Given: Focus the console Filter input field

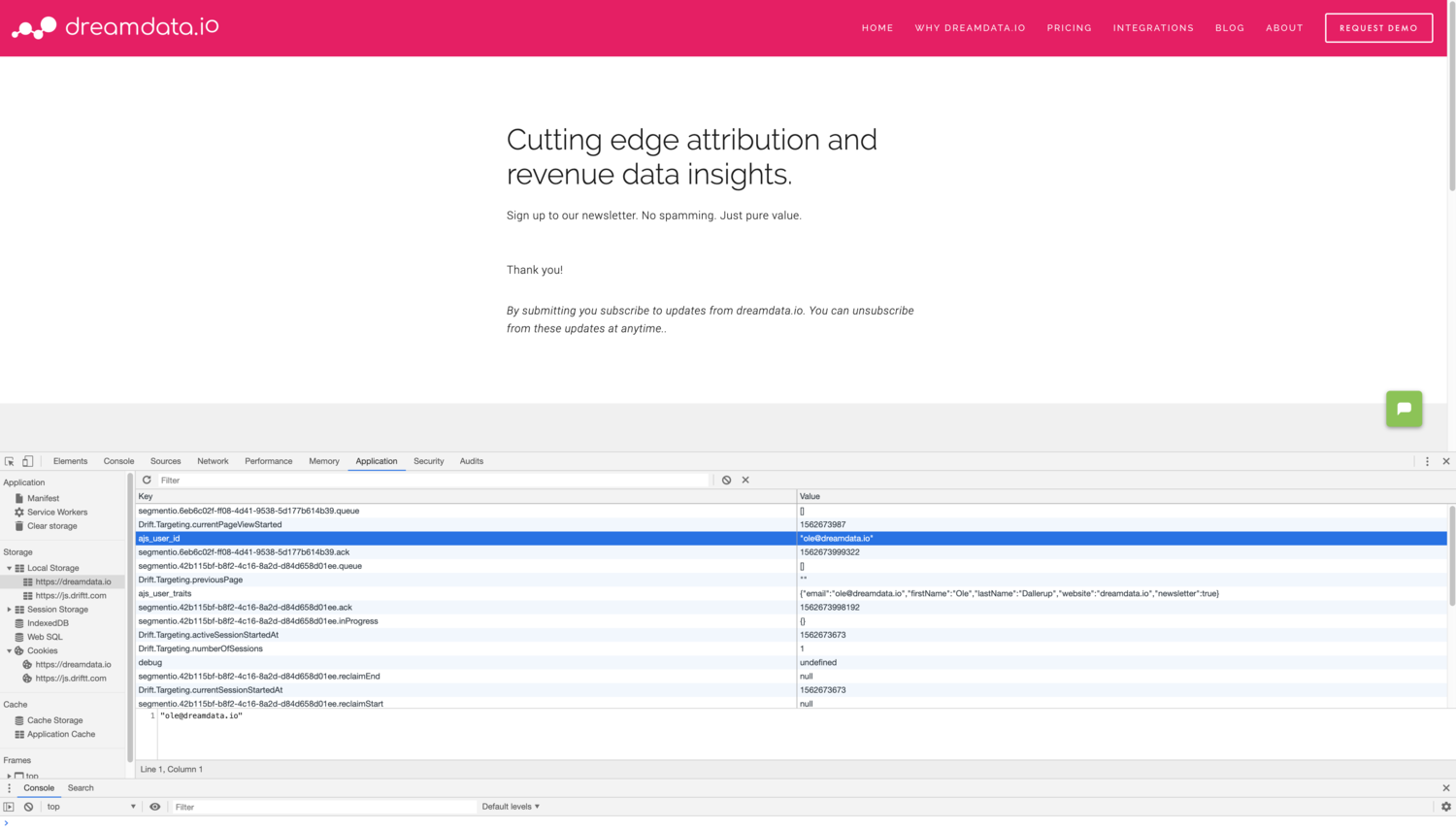Looking at the screenshot, I should pos(324,807).
